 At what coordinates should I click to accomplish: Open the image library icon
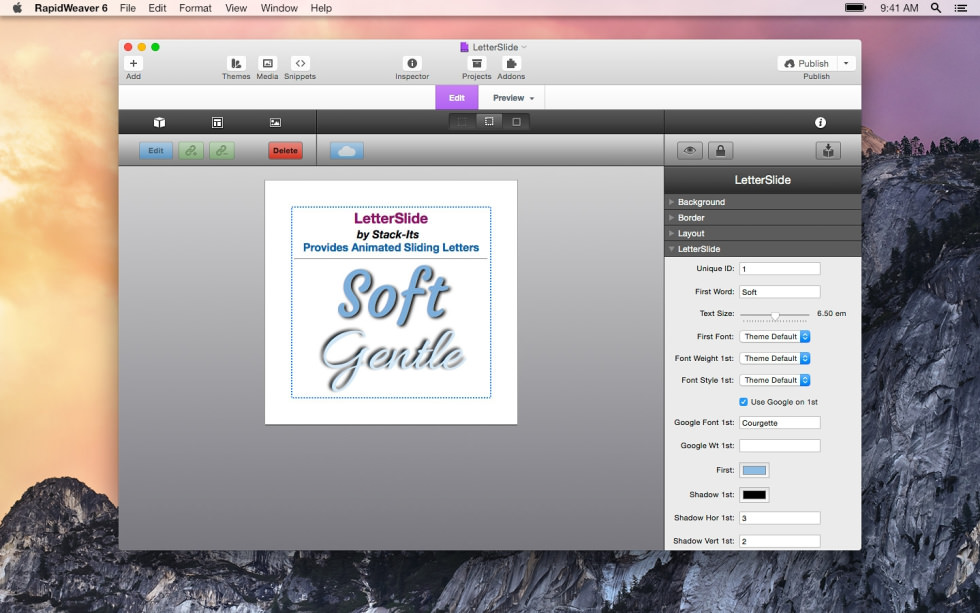pyautogui.click(x=275, y=122)
